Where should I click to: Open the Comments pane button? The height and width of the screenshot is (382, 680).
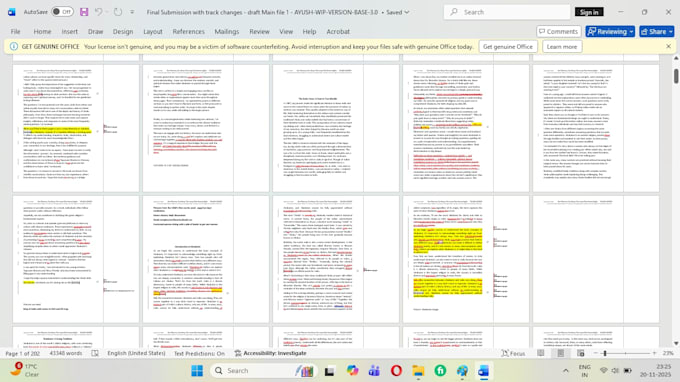click(559, 32)
